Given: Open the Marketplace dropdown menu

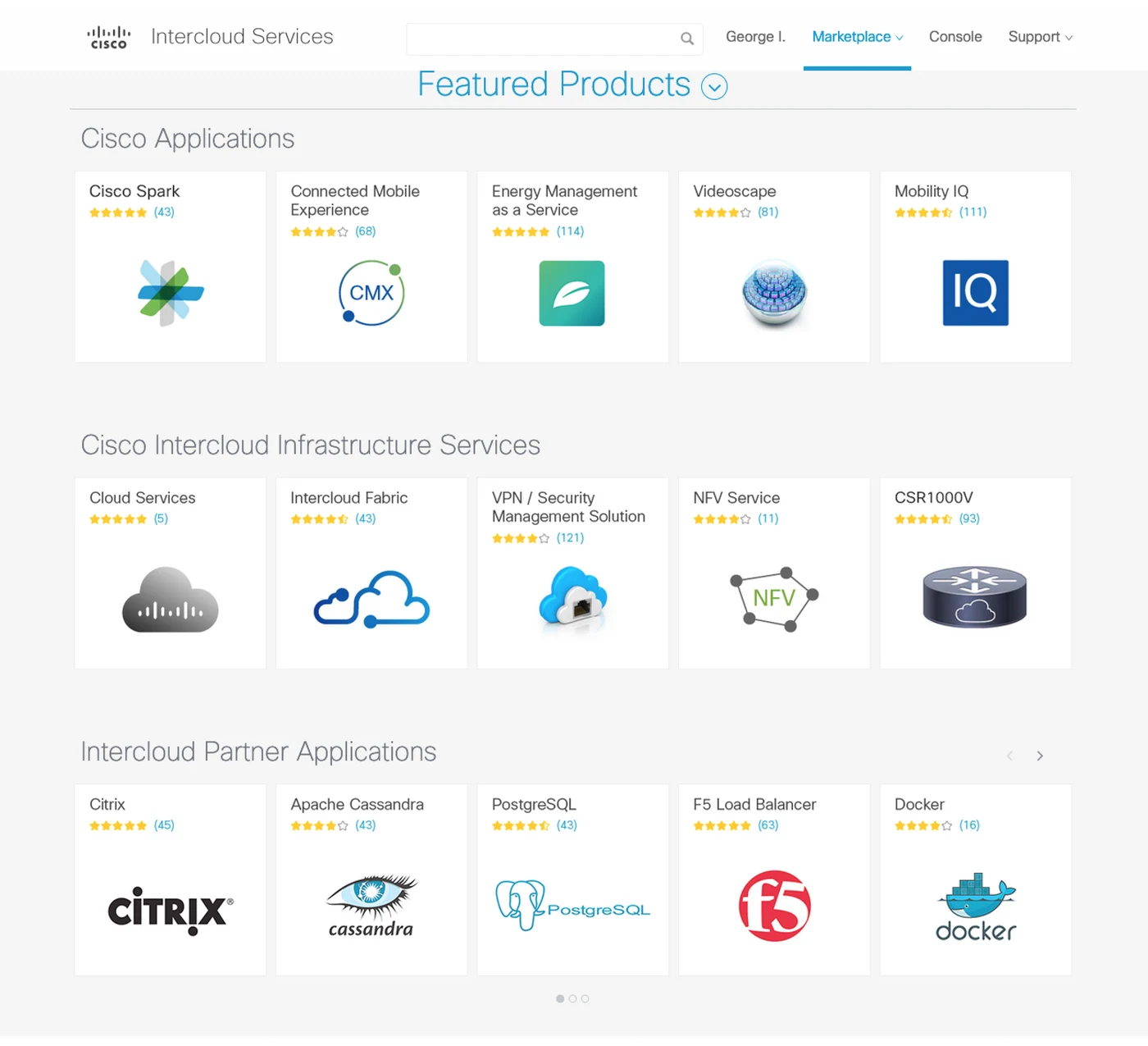Looking at the screenshot, I should click(x=857, y=37).
